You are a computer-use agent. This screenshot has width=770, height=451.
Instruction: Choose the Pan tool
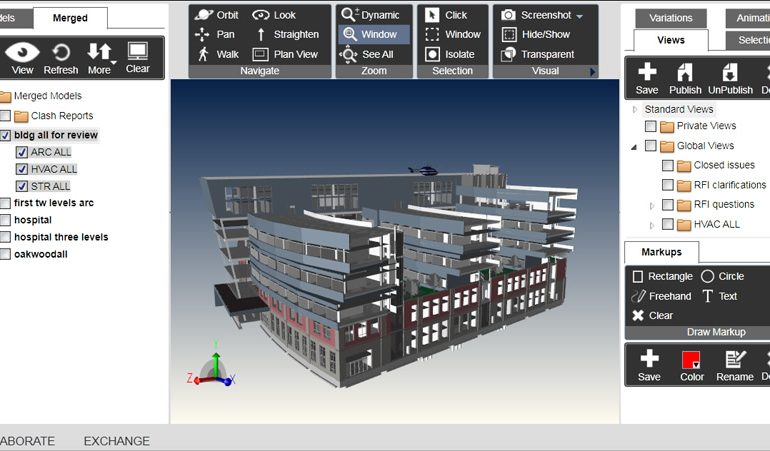pos(216,34)
